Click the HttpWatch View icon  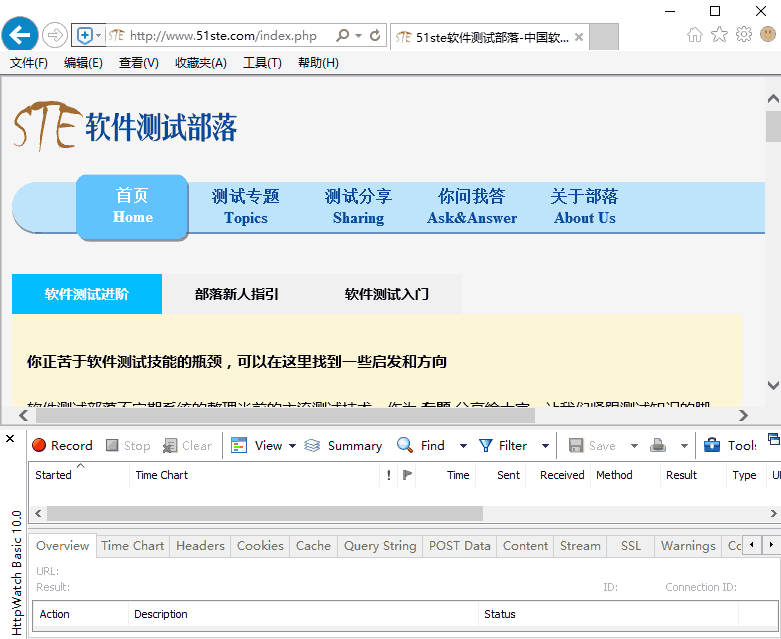pyautogui.click(x=239, y=445)
